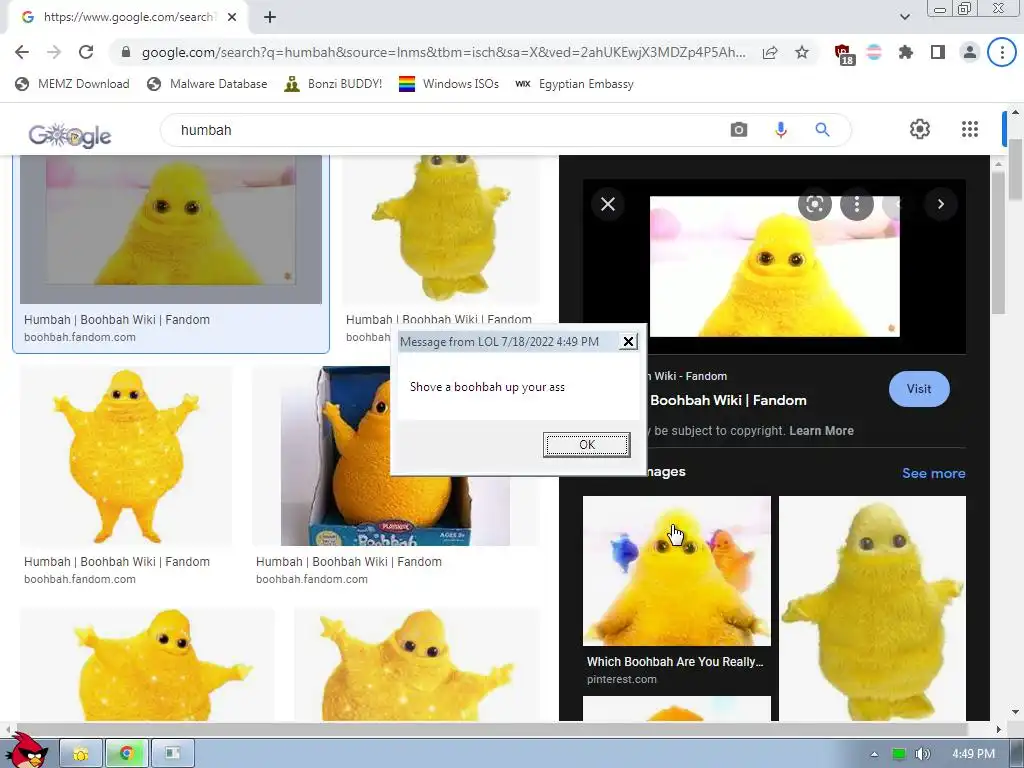The width and height of the screenshot is (1024, 768).
Task: Click the Google doodle logo
Action: pos(70,135)
